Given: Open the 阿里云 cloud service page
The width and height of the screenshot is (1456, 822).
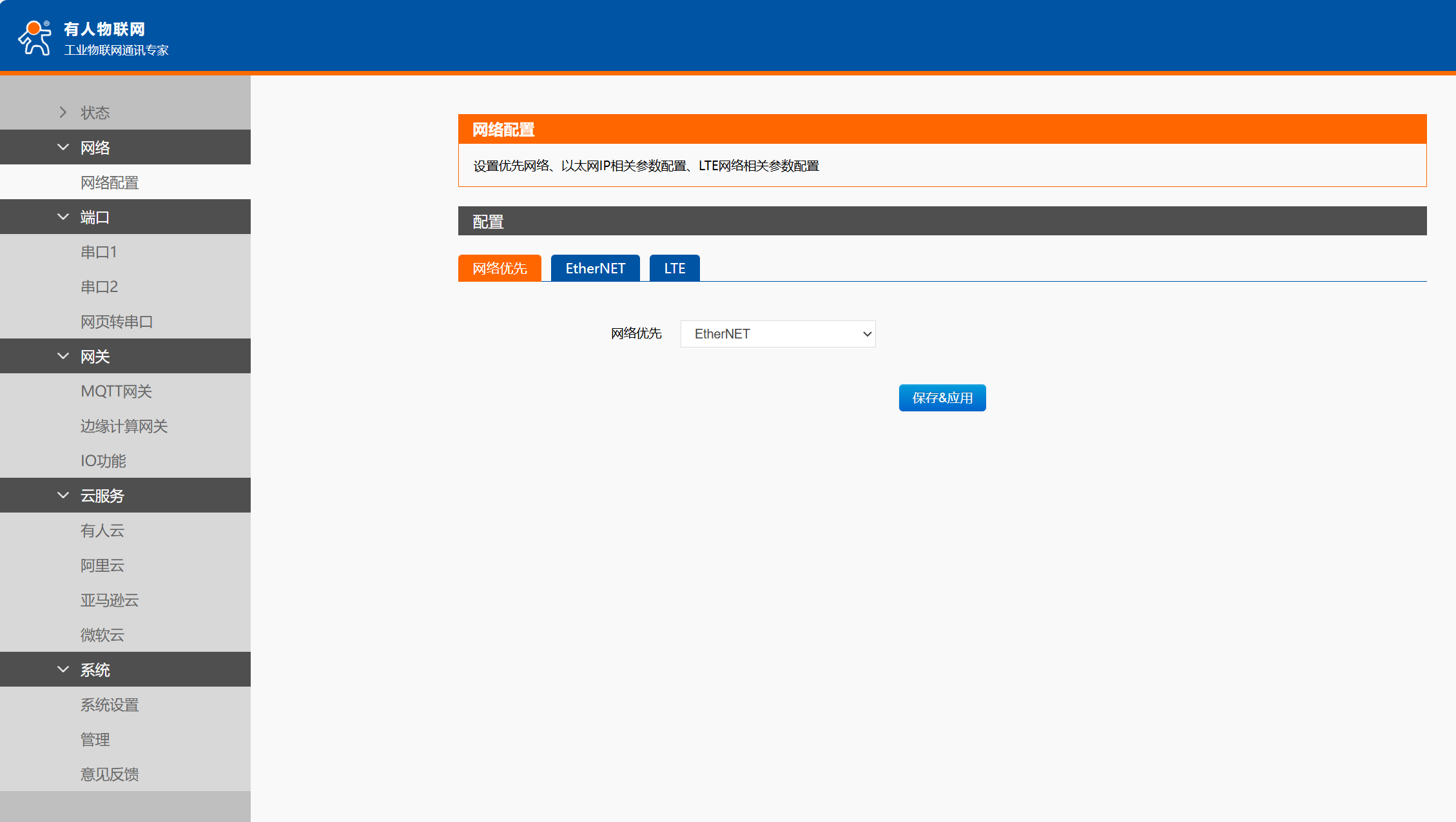Looking at the screenshot, I should tap(102, 565).
